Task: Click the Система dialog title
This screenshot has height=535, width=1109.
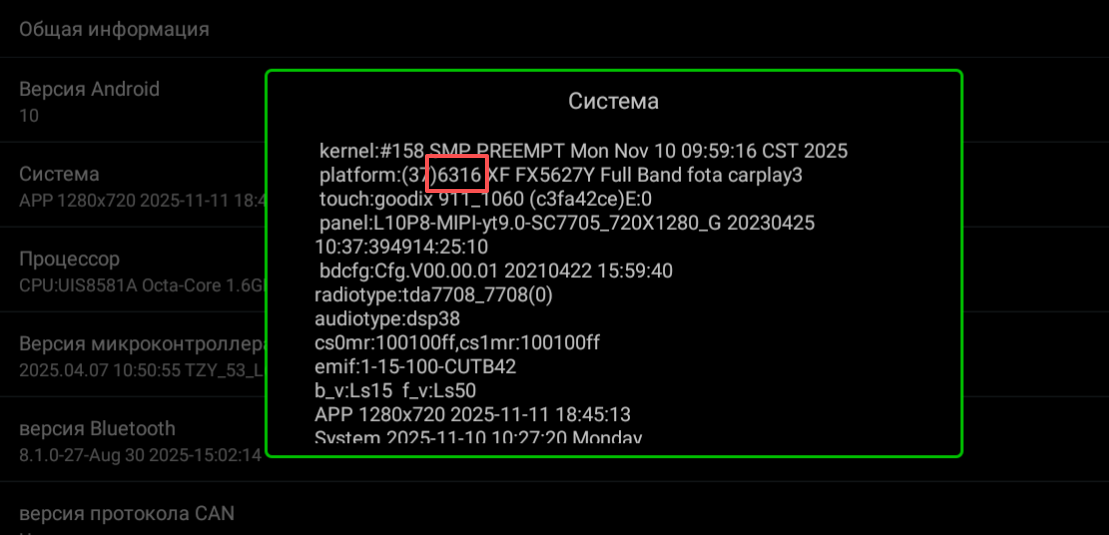Action: tap(613, 101)
